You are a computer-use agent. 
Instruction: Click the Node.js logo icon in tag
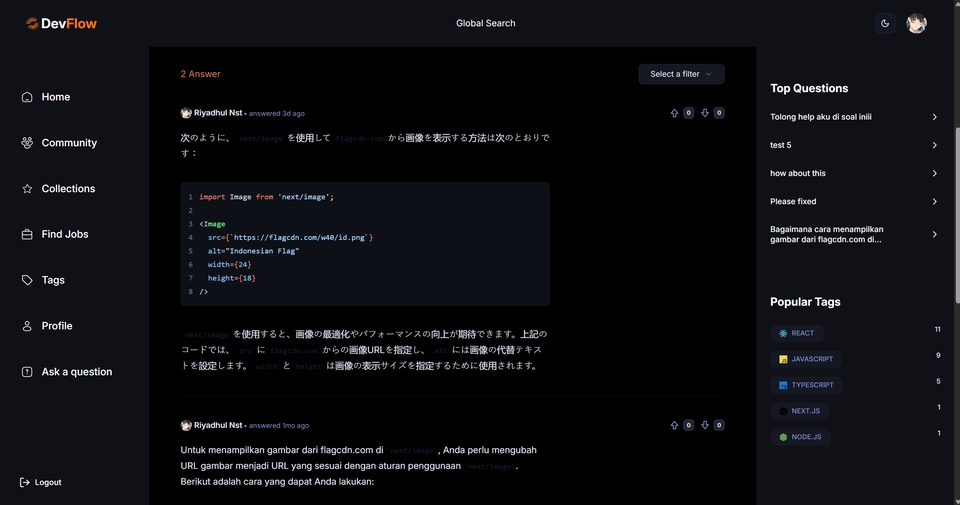click(783, 437)
